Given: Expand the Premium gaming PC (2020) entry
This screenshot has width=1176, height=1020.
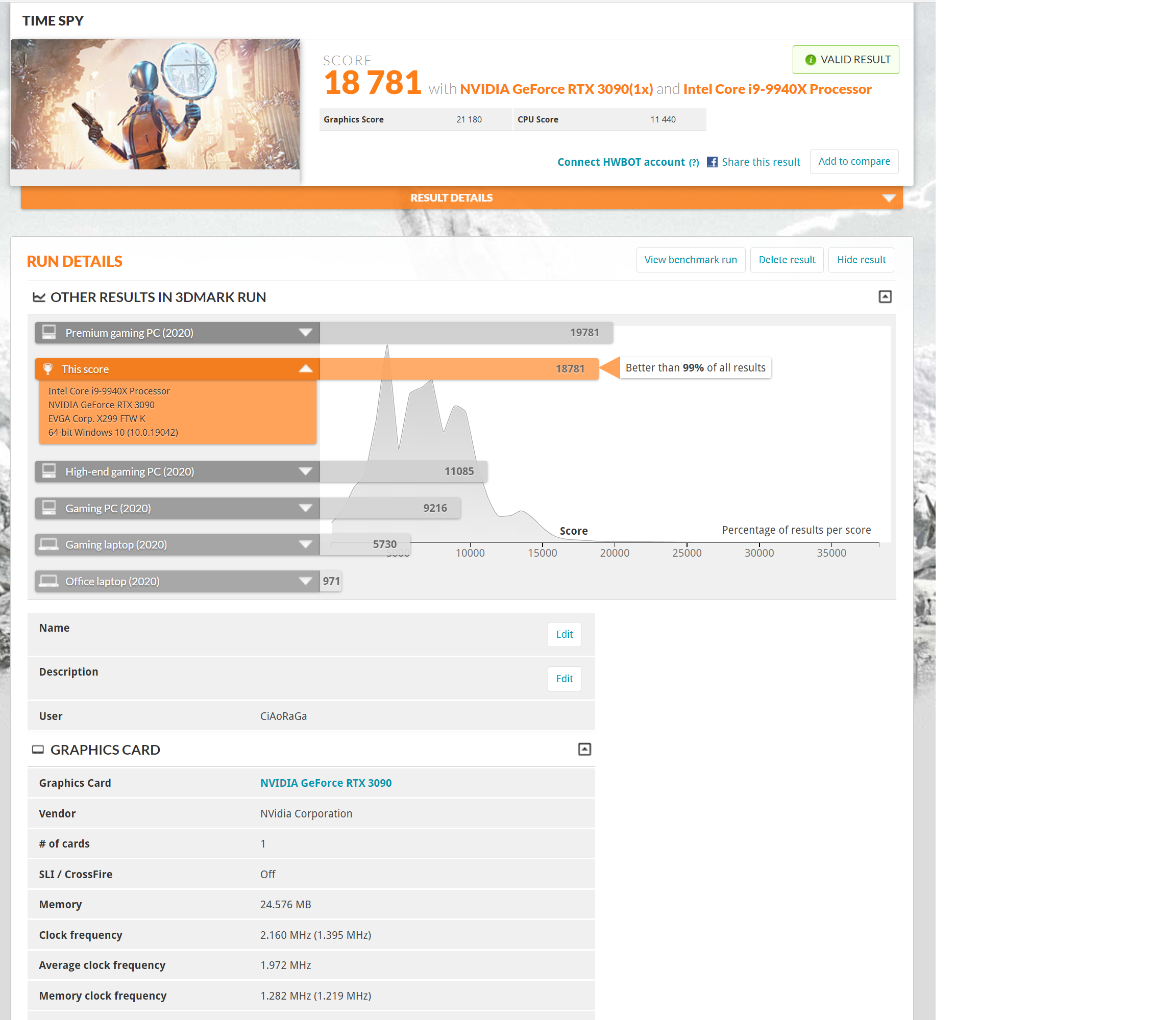Looking at the screenshot, I should [306, 332].
